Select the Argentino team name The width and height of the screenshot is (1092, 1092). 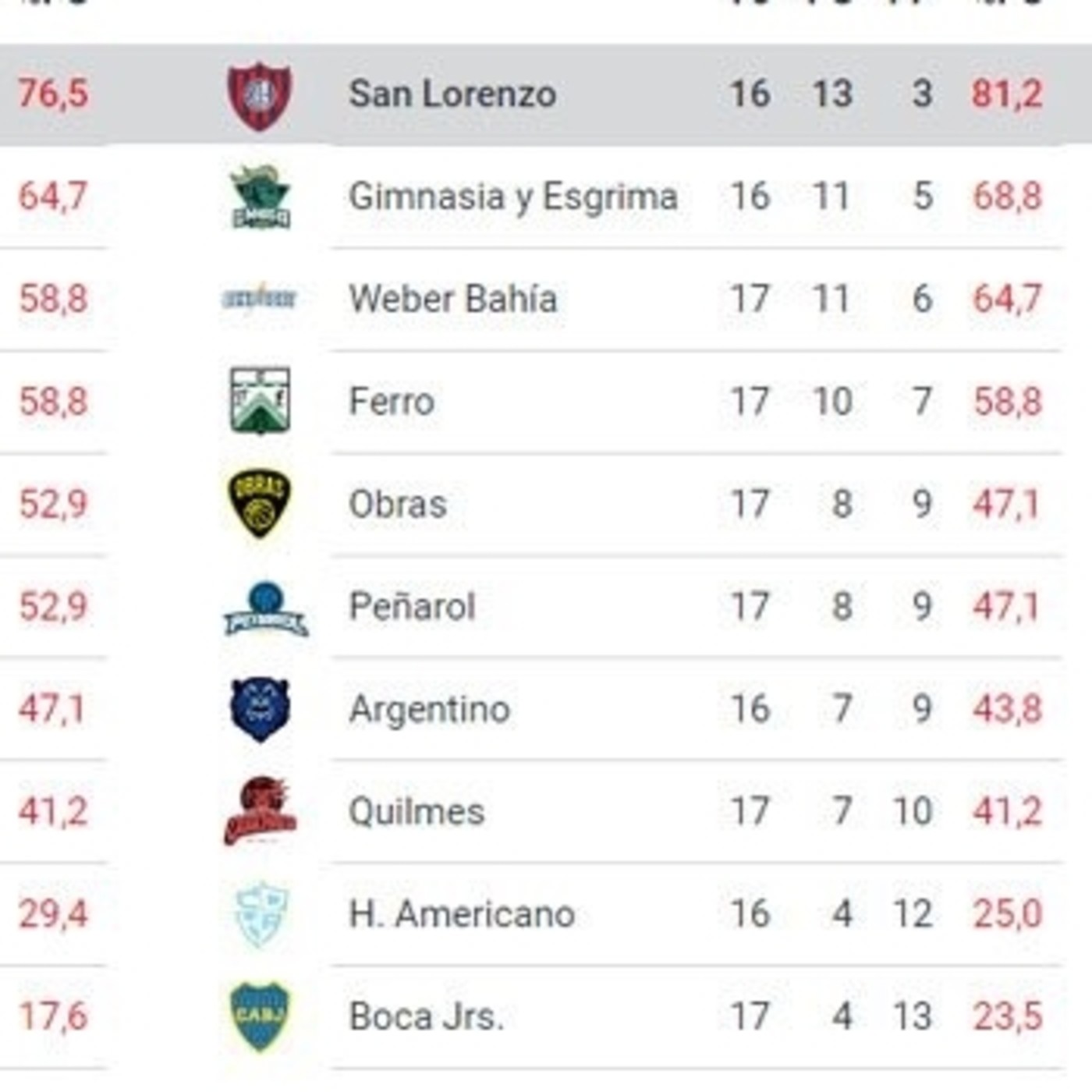click(x=429, y=710)
